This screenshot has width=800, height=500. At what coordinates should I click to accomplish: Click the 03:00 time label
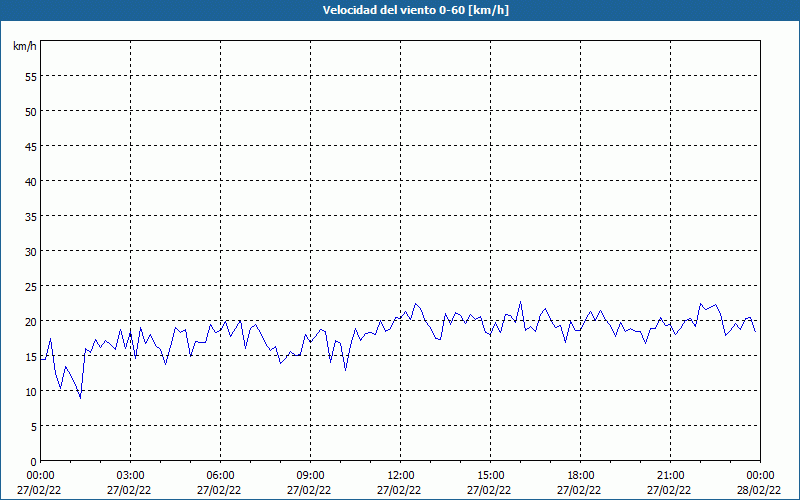coord(131,476)
